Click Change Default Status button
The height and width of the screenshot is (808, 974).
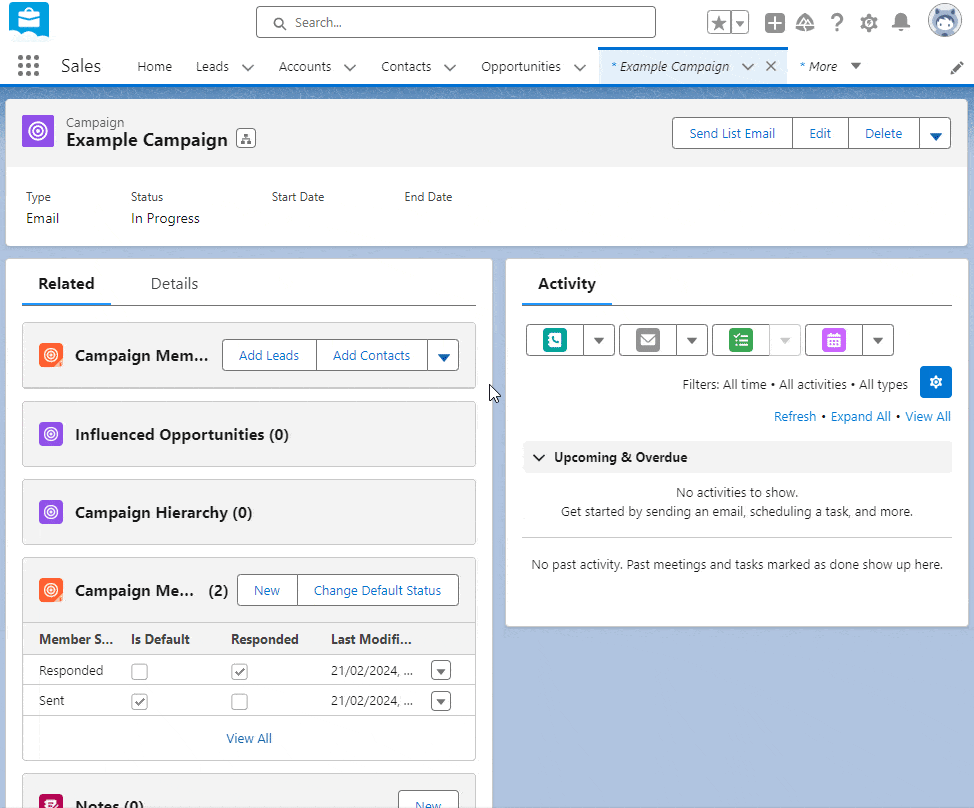tap(378, 590)
